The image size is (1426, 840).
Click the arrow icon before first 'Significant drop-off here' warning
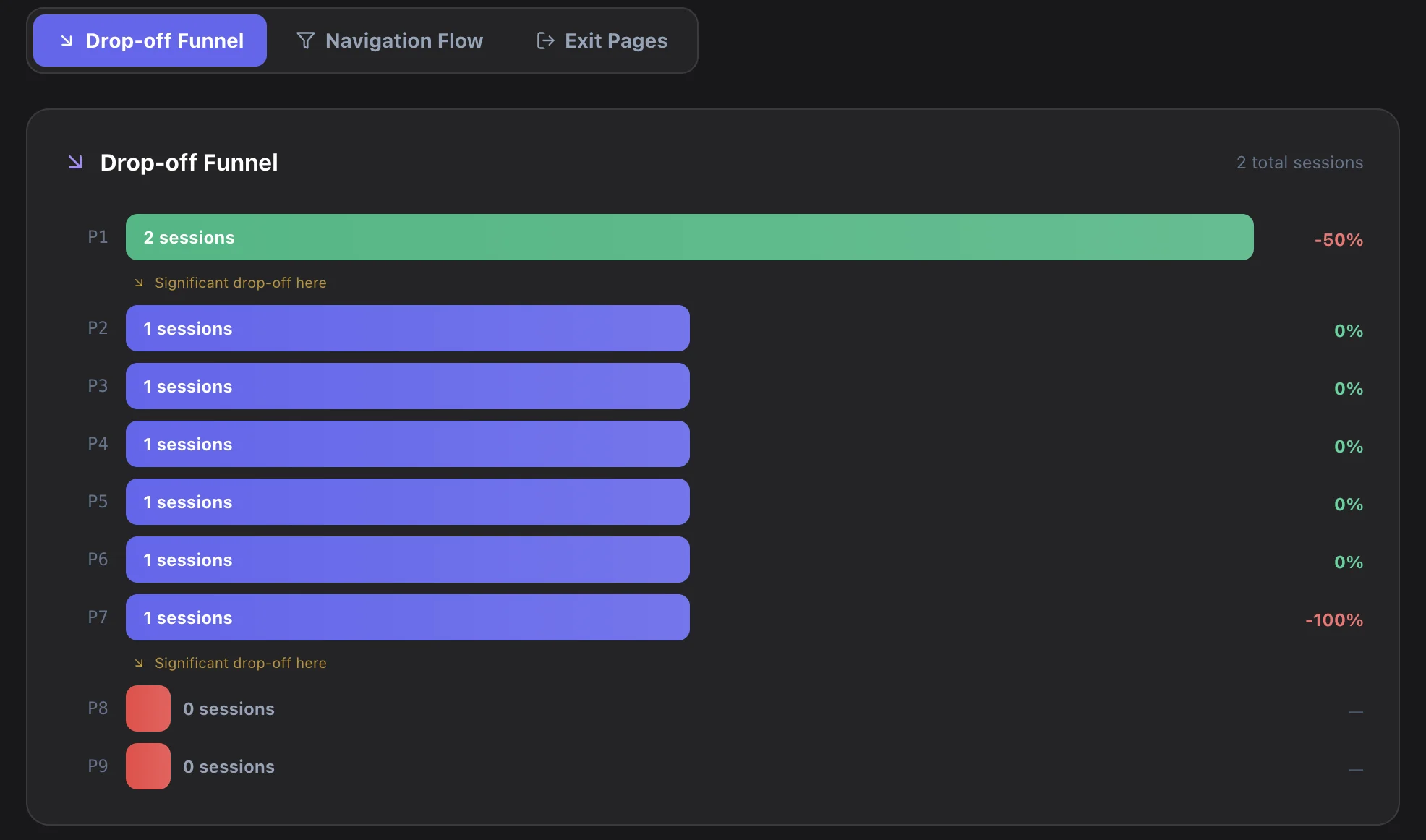[138, 283]
